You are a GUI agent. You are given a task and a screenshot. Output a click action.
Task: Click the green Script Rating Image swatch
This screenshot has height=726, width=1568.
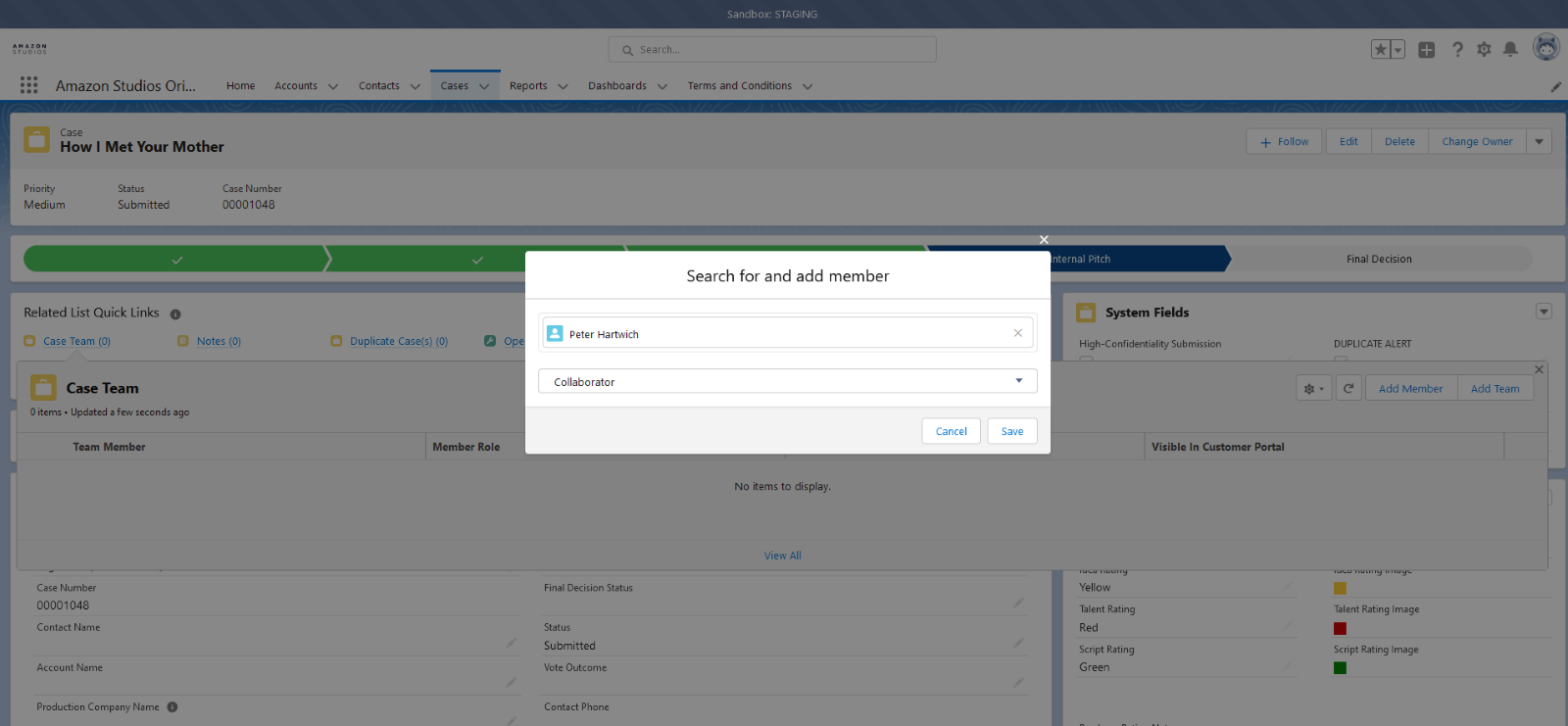pos(1340,668)
